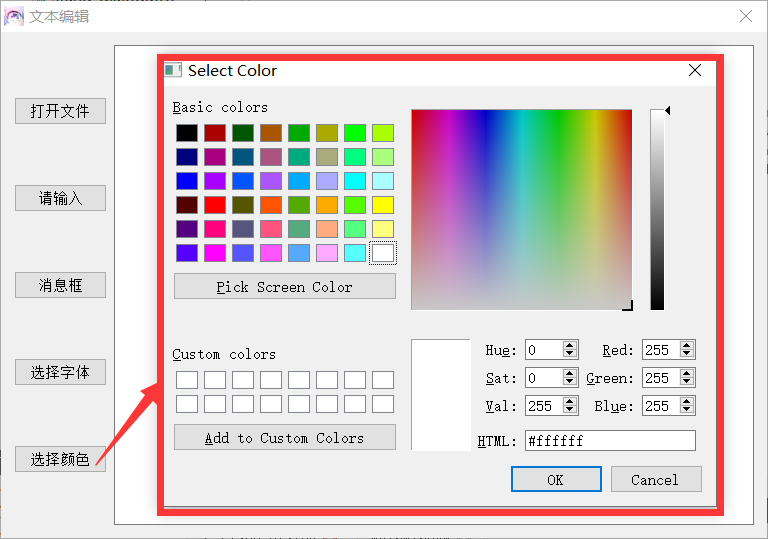Image resolution: width=768 pixels, height=539 pixels.
Task: Click Pick Screen Color button
Action: pyautogui.click(x=285, y=286)
